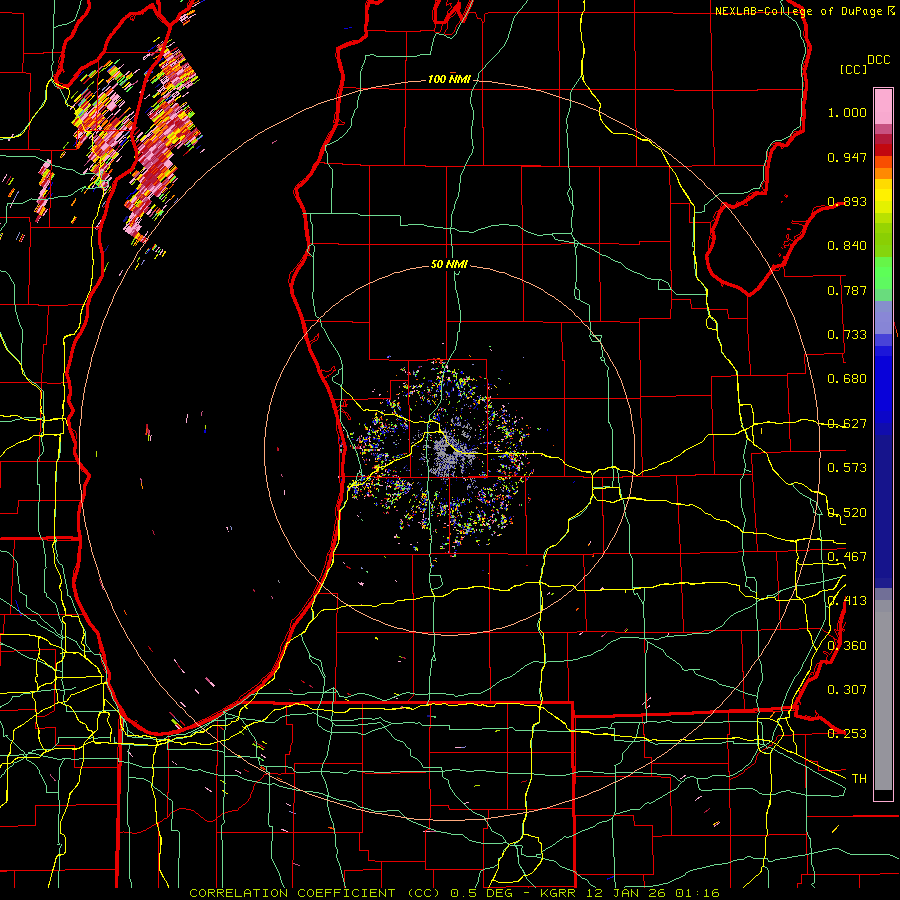Click the [CC] legend label

click(854, 69)
